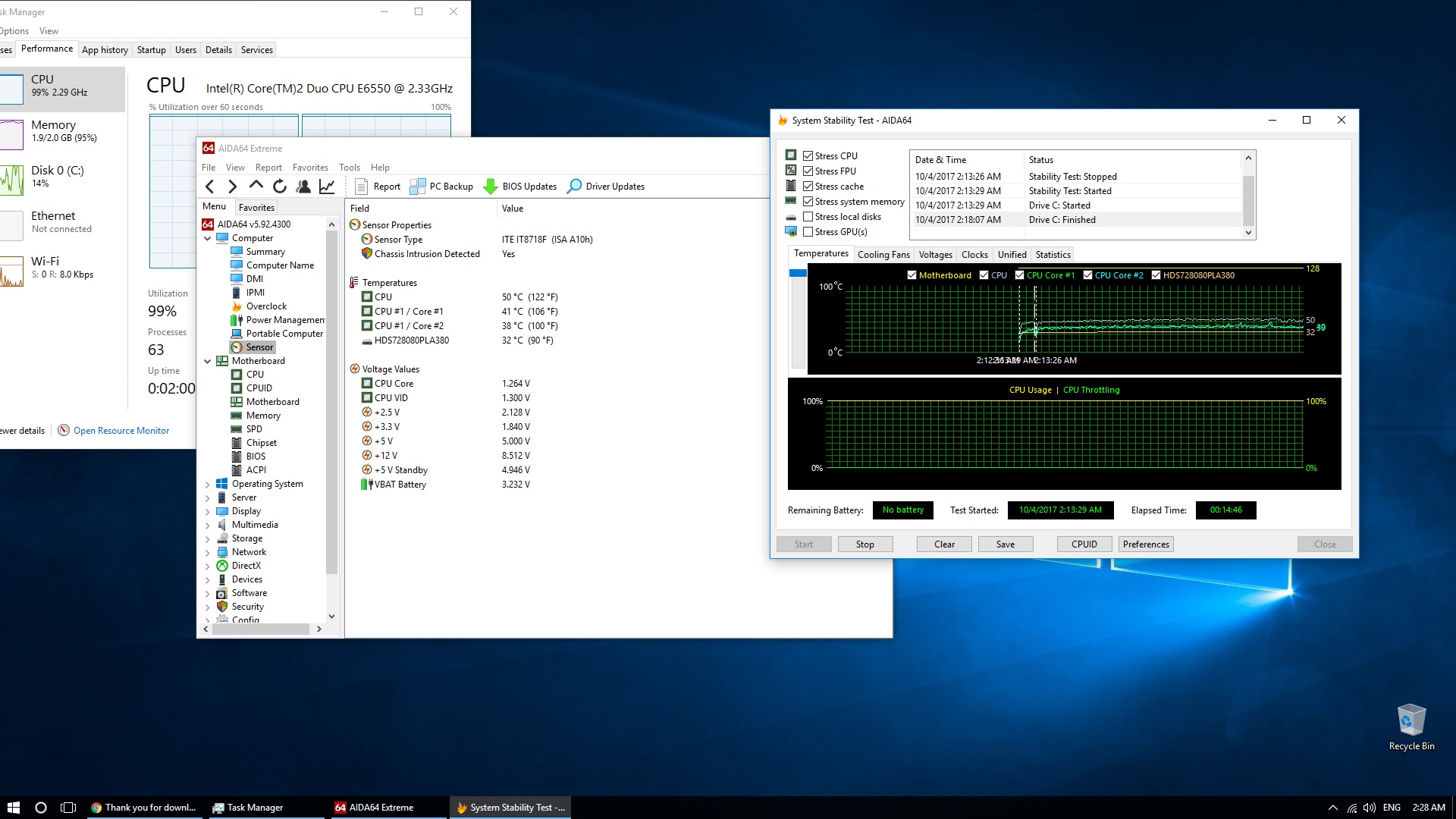The height and width of the screenshot is (819, 1456).
Task: Select CPUID under Motherboard tree
Action: pyautogui.click(x=251, y=388)
